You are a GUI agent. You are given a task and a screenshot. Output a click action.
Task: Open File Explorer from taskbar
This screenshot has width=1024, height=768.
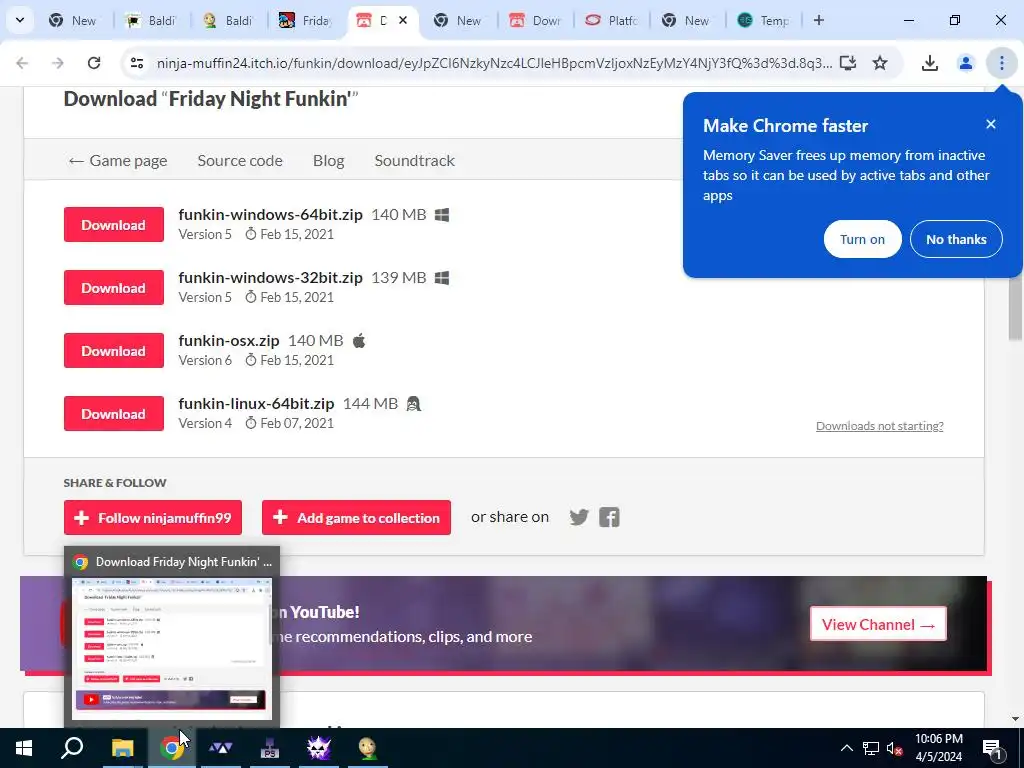122,748
